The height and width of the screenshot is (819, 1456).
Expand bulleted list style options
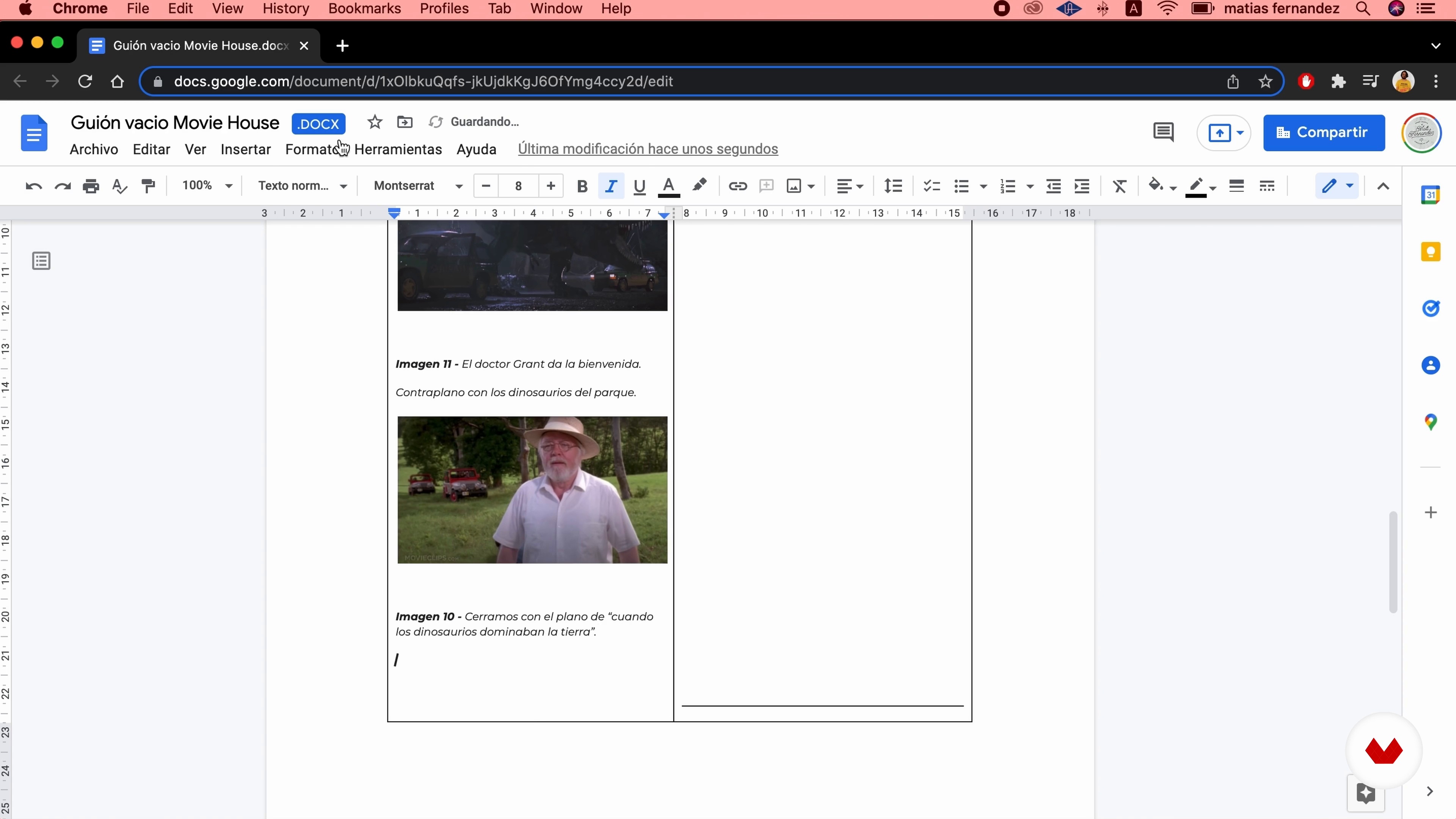[x=984, y=186]
